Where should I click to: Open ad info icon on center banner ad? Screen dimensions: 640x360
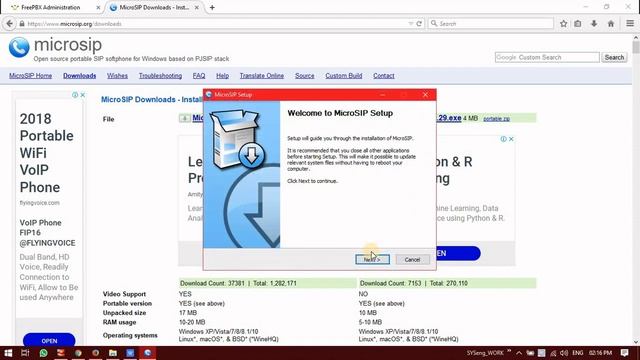[503, 139]
